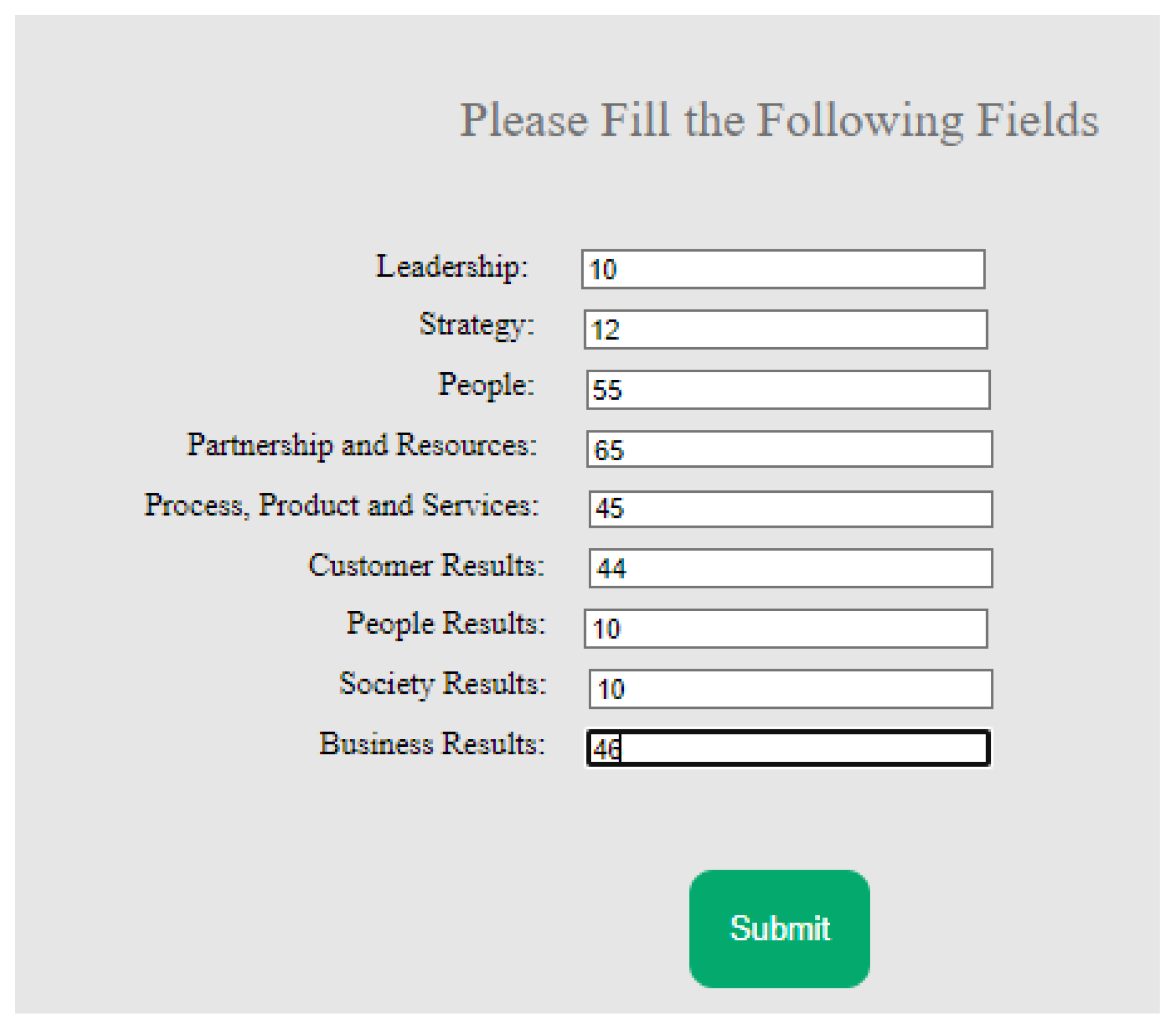Click the "Leadership:" label text
This screenshot has height=1031, width=1176.
coord(451,267)
